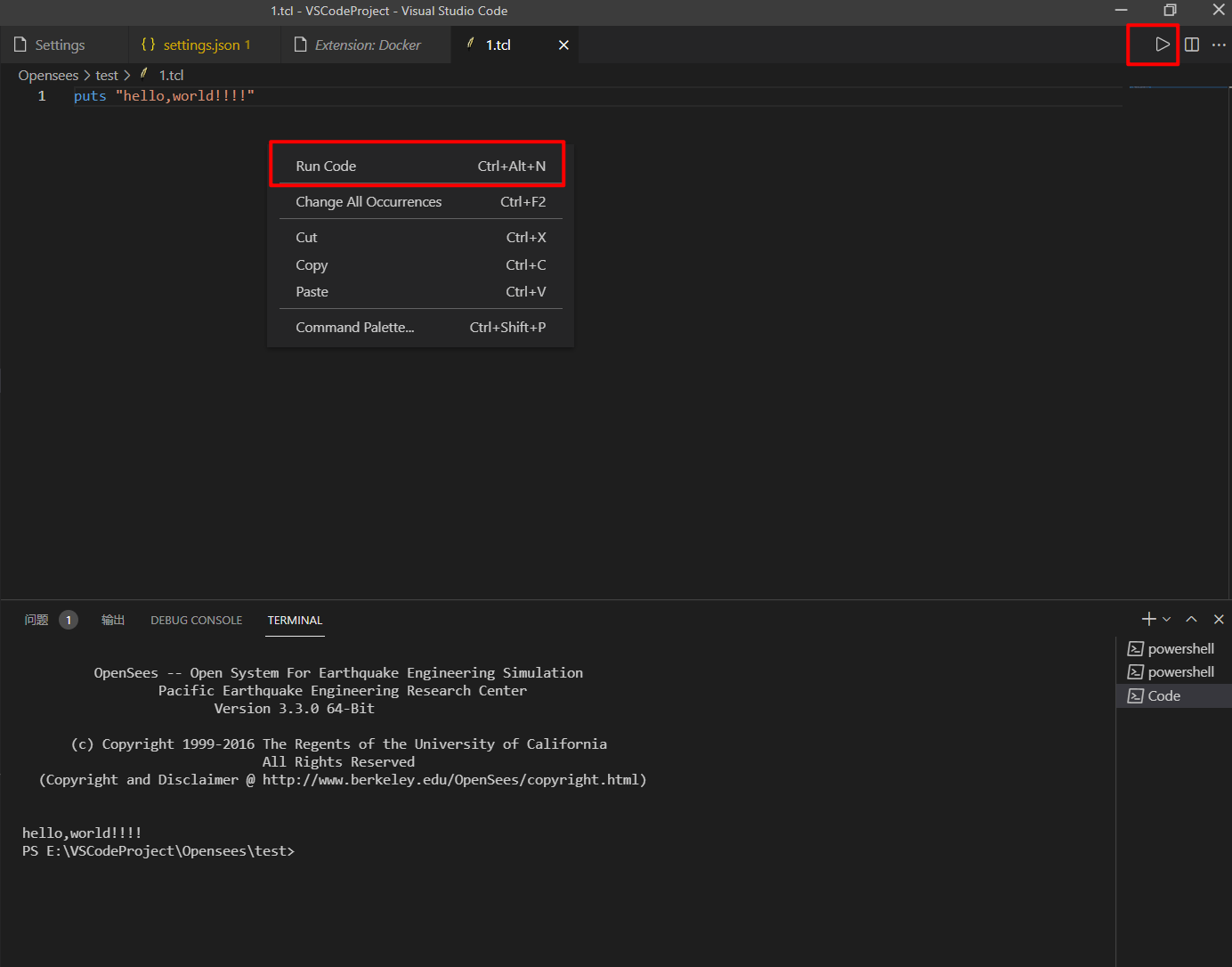Click the "hello,world!!!!" string in editor
The height and width of the screenshot is (967, 1232).
click(x=185, y=95)
